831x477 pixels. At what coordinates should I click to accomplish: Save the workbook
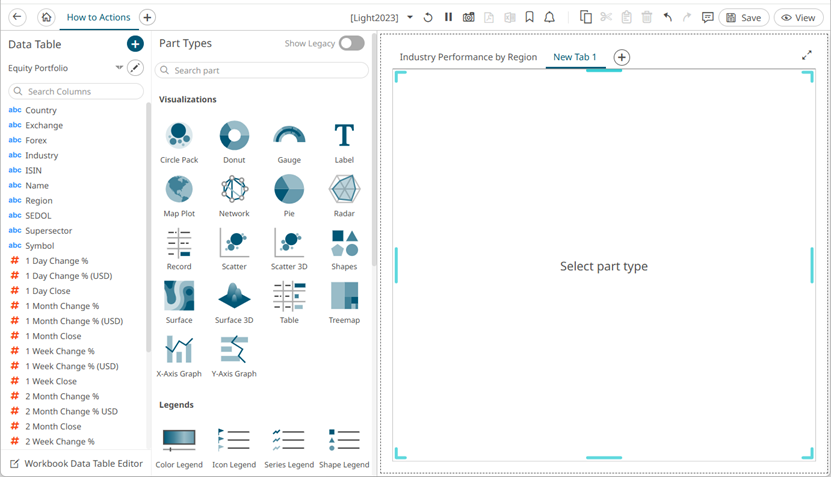tap(744, 17)
